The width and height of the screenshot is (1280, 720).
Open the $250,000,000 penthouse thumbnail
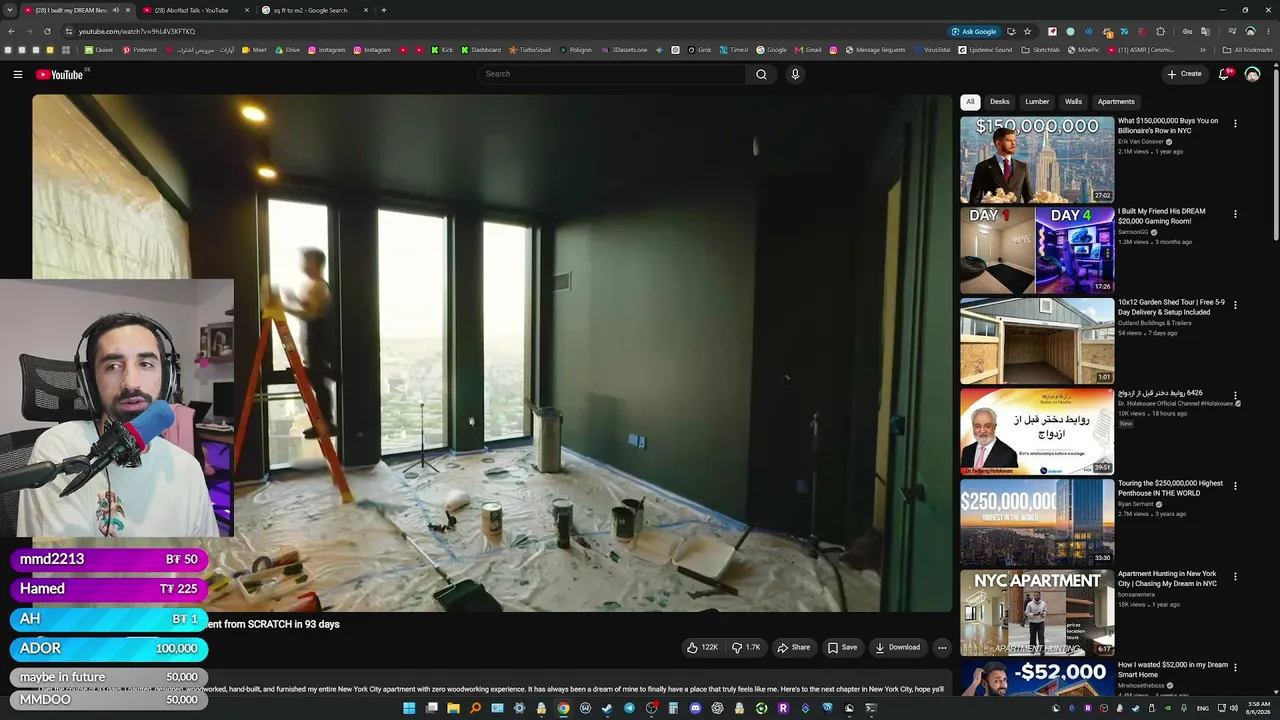(x=1037, y=522)
